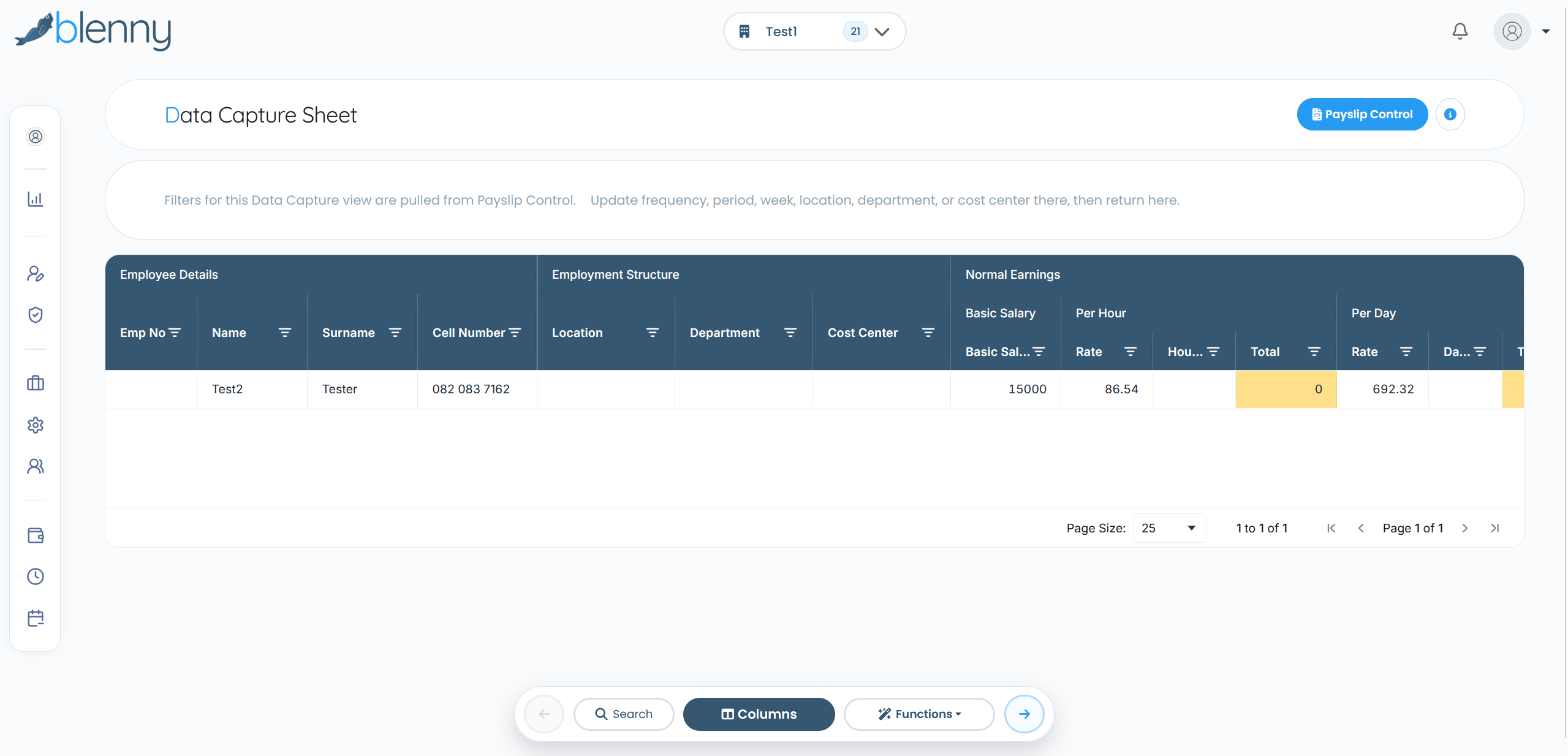Image resolution: width=1568 pixels, height=756 pixels.
Task: Select the Columns tab button
Action: coord(759,714)
